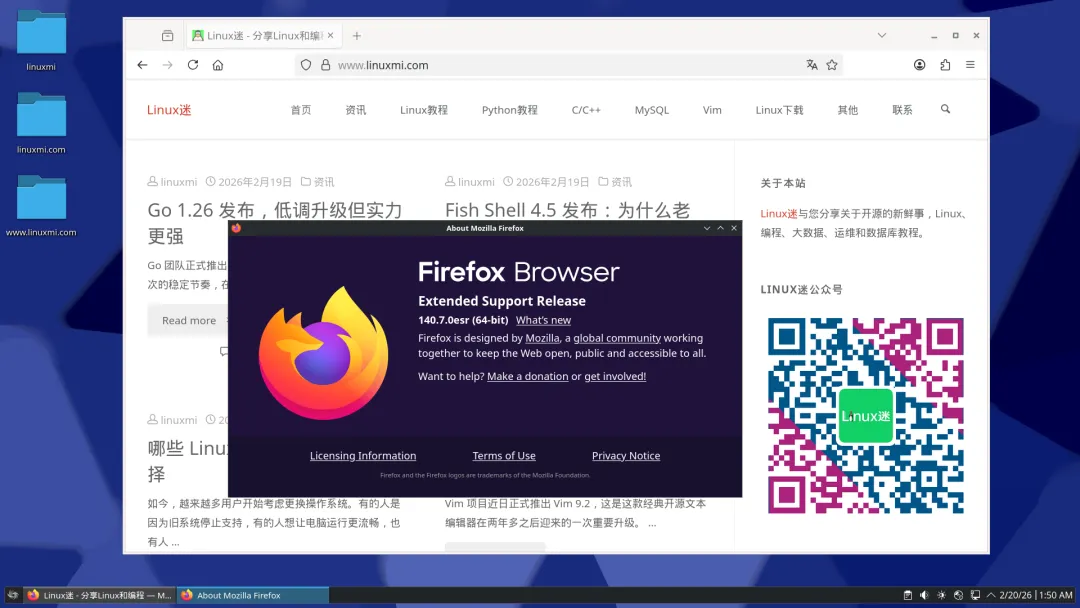Open the 联系 navigation menu item

[x=902, y=110]
